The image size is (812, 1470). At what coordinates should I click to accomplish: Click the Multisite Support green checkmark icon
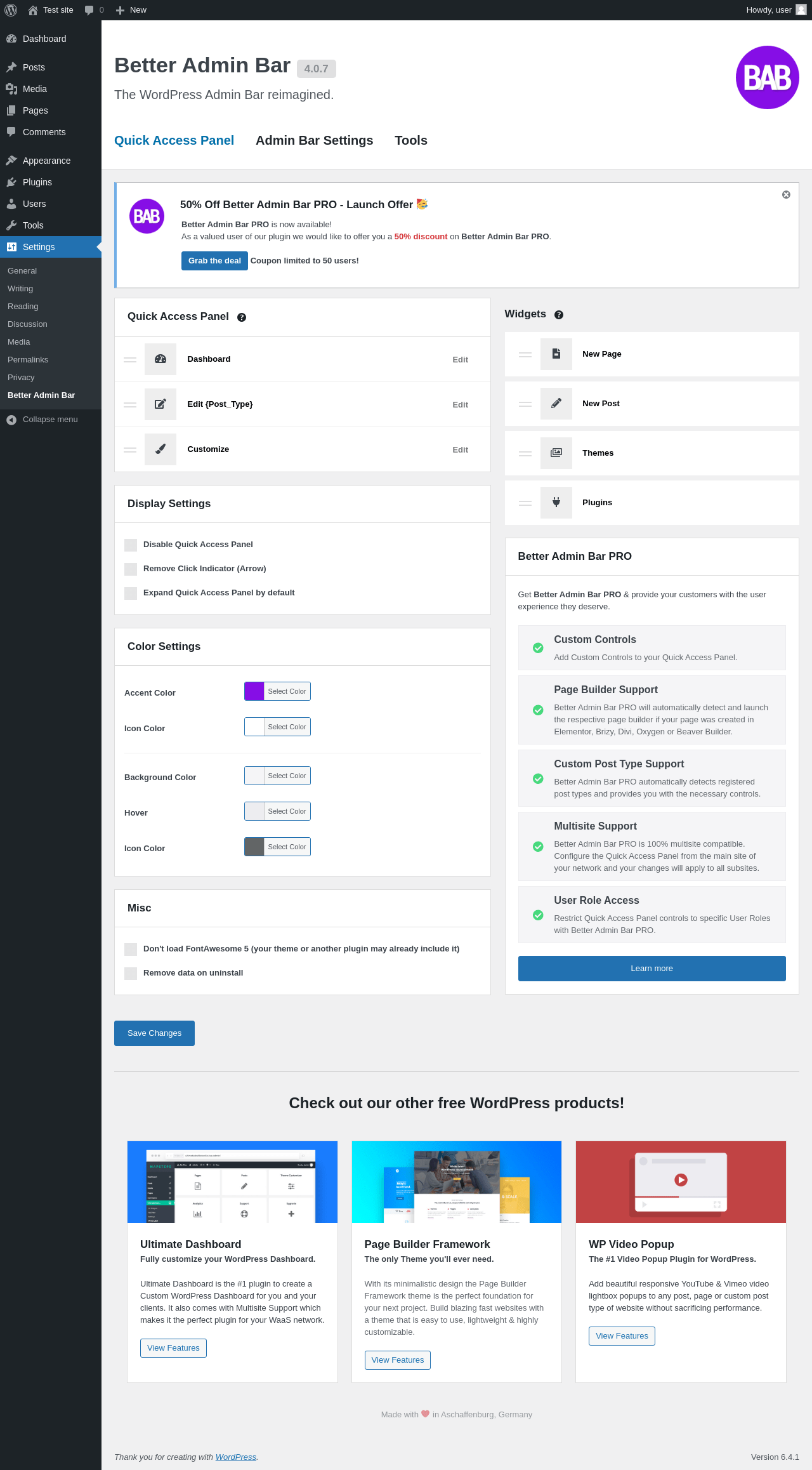tap(538, 847)
